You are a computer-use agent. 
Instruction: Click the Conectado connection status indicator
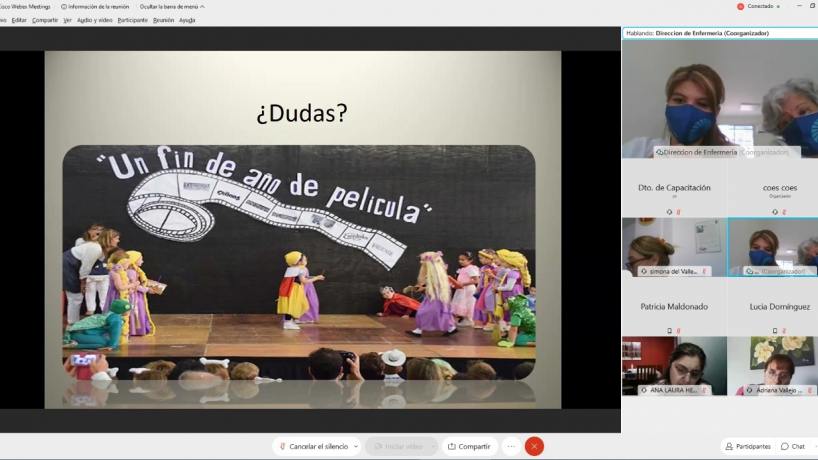pos(758,6)
